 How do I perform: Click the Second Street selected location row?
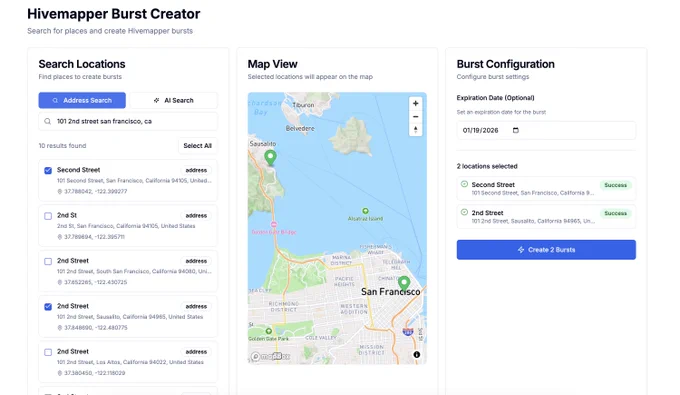click(x=546, y=189)
